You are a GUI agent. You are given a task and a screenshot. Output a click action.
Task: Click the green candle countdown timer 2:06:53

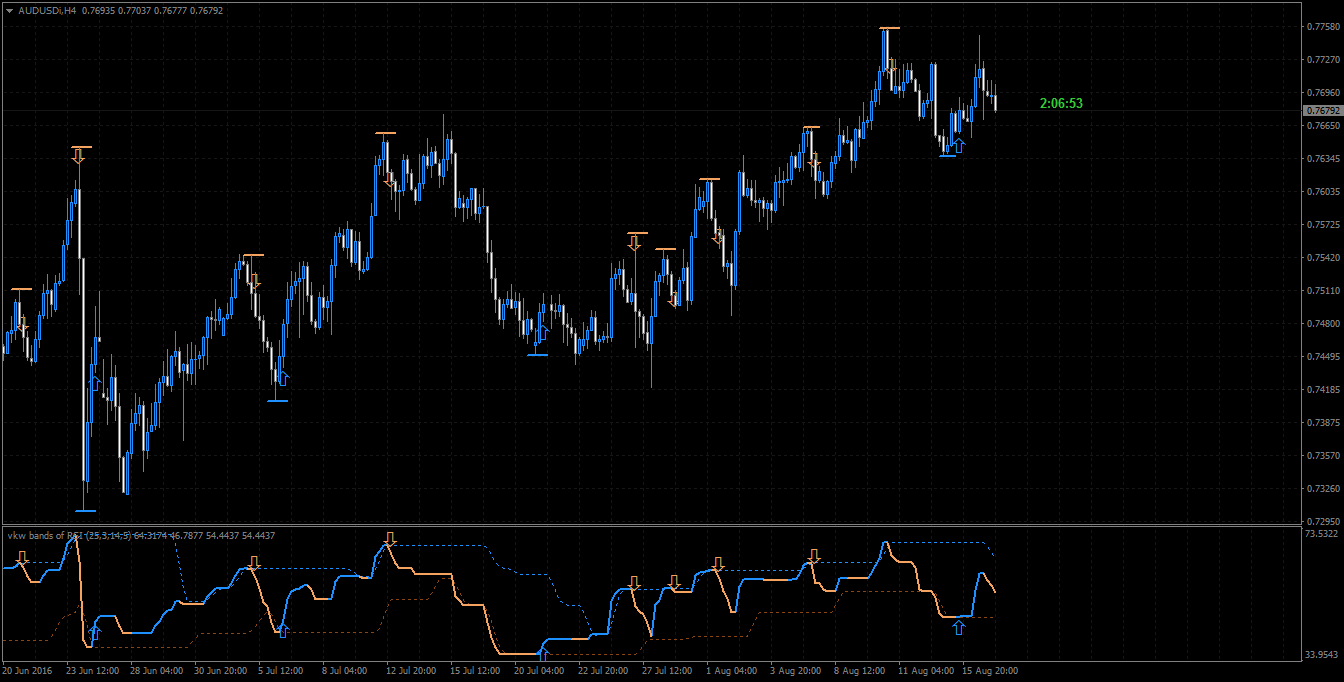tap(1061, 103)
